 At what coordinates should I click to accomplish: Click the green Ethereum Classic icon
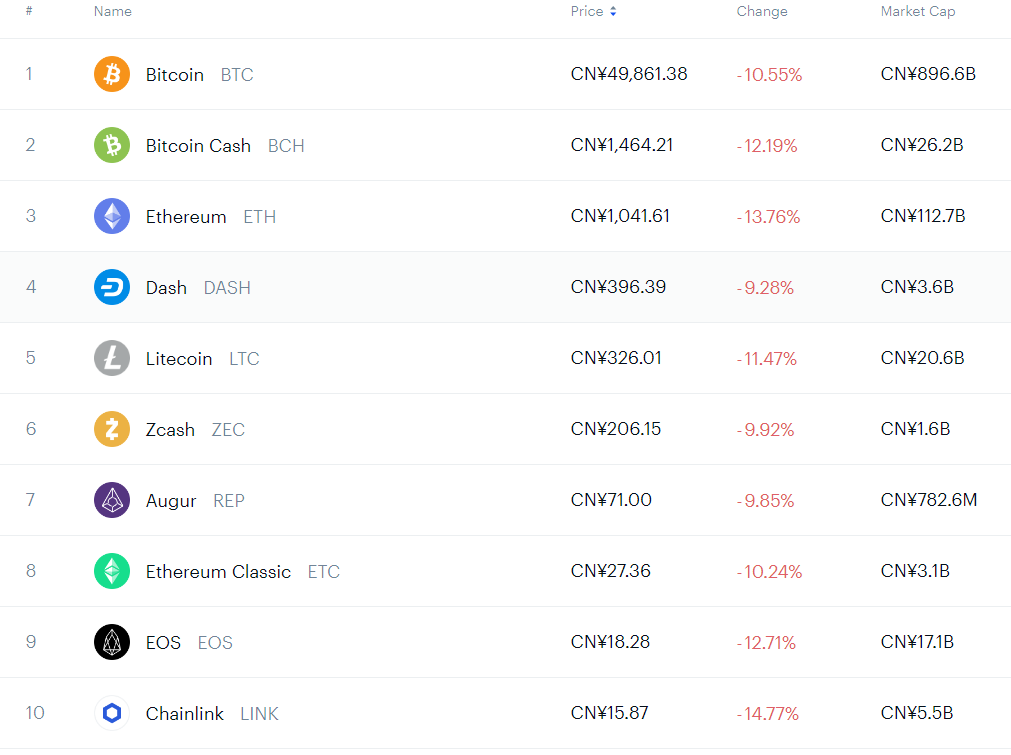click(x=112, y=571)
